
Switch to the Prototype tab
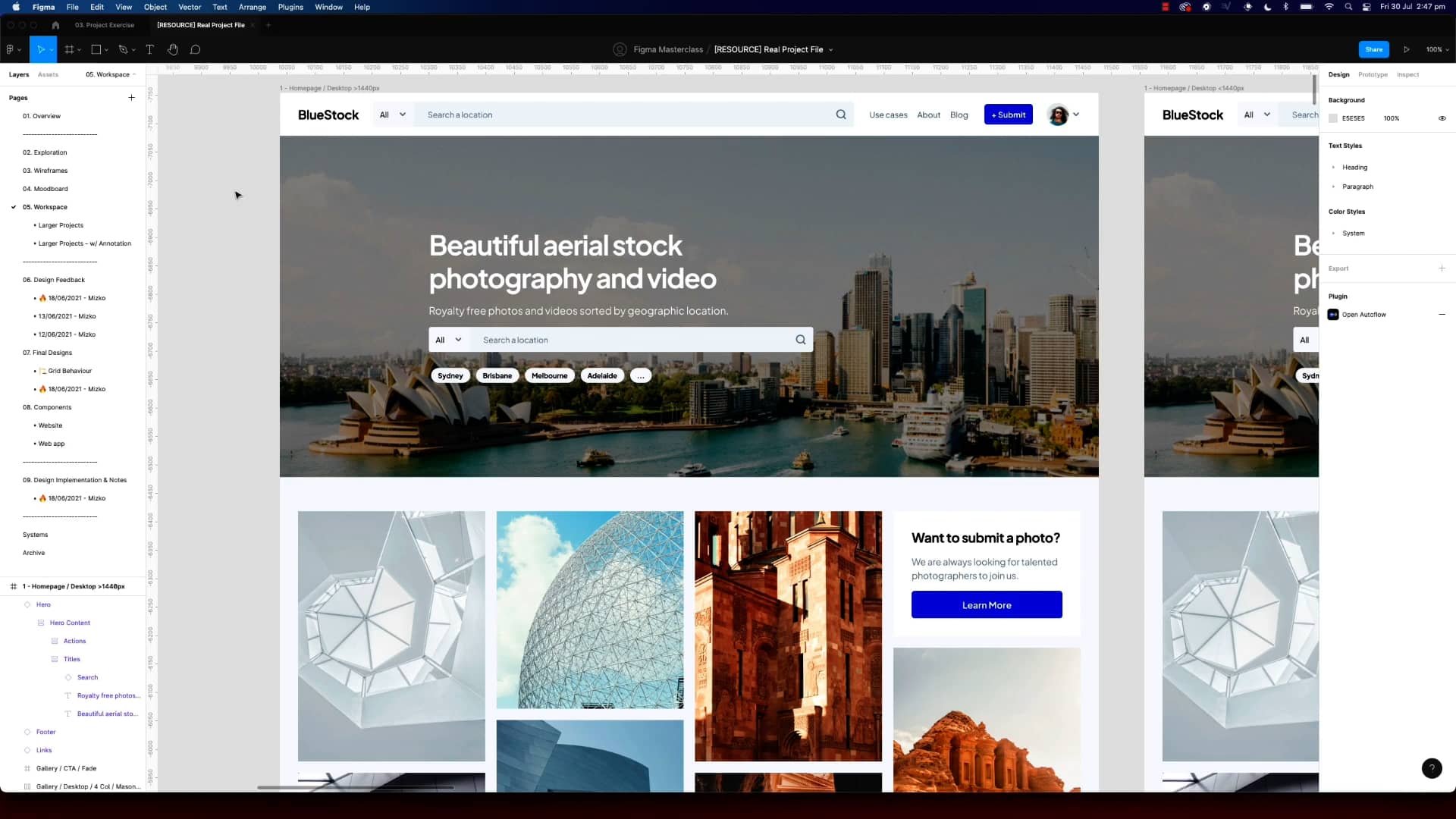1373,74
